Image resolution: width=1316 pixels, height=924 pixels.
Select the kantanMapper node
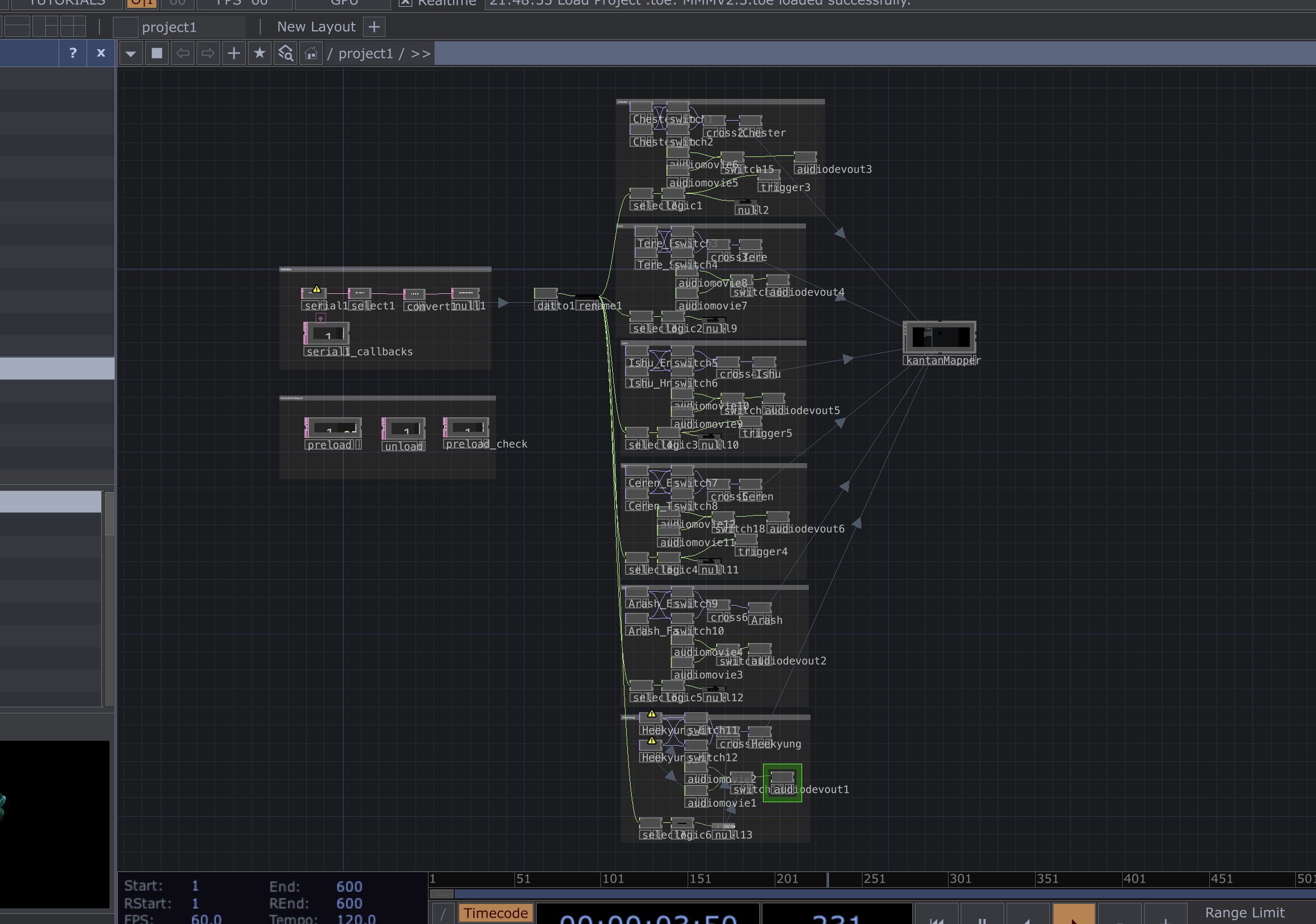939,337
